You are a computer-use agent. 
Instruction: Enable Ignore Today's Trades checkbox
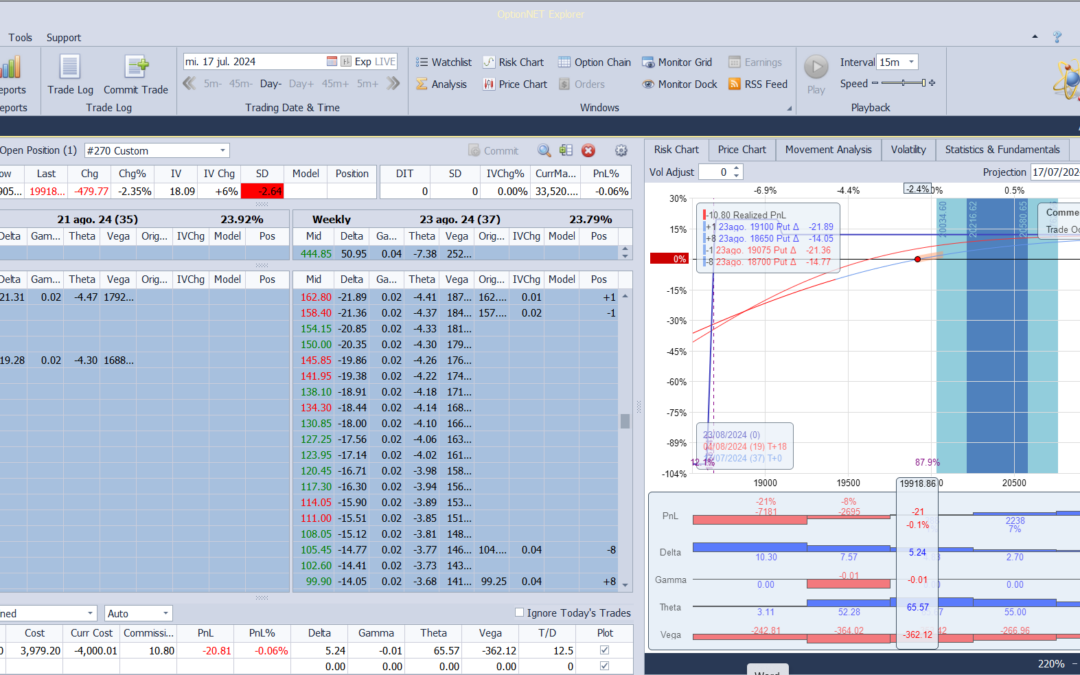click(x=519, y=612)
